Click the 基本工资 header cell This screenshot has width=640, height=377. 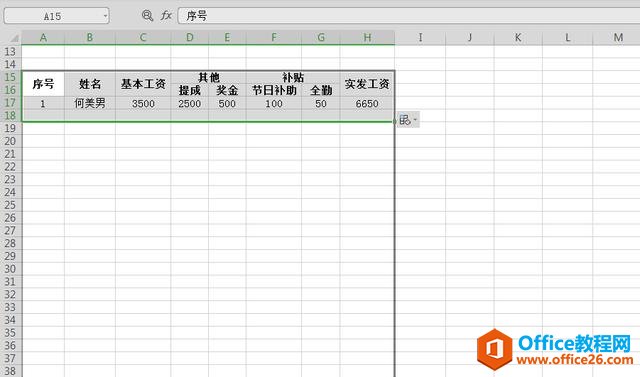click(143, 84)
